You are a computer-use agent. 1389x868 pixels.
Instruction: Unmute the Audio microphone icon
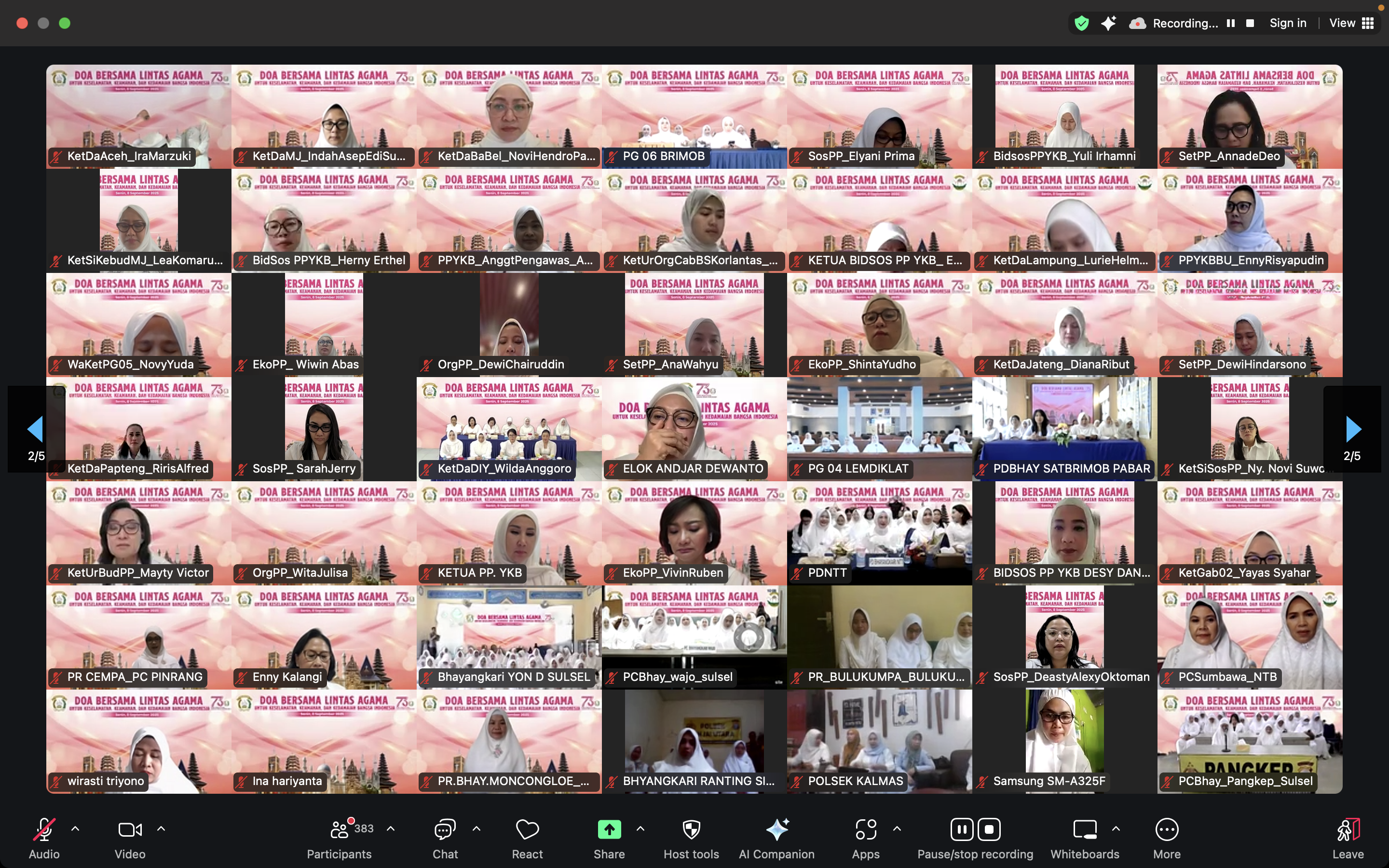[x=44, y=830]
